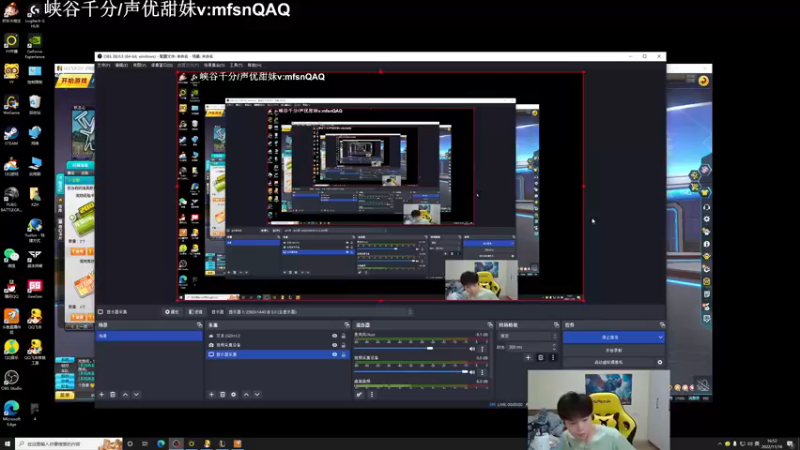Pop out the Sources dock panel

click(347, 325)
